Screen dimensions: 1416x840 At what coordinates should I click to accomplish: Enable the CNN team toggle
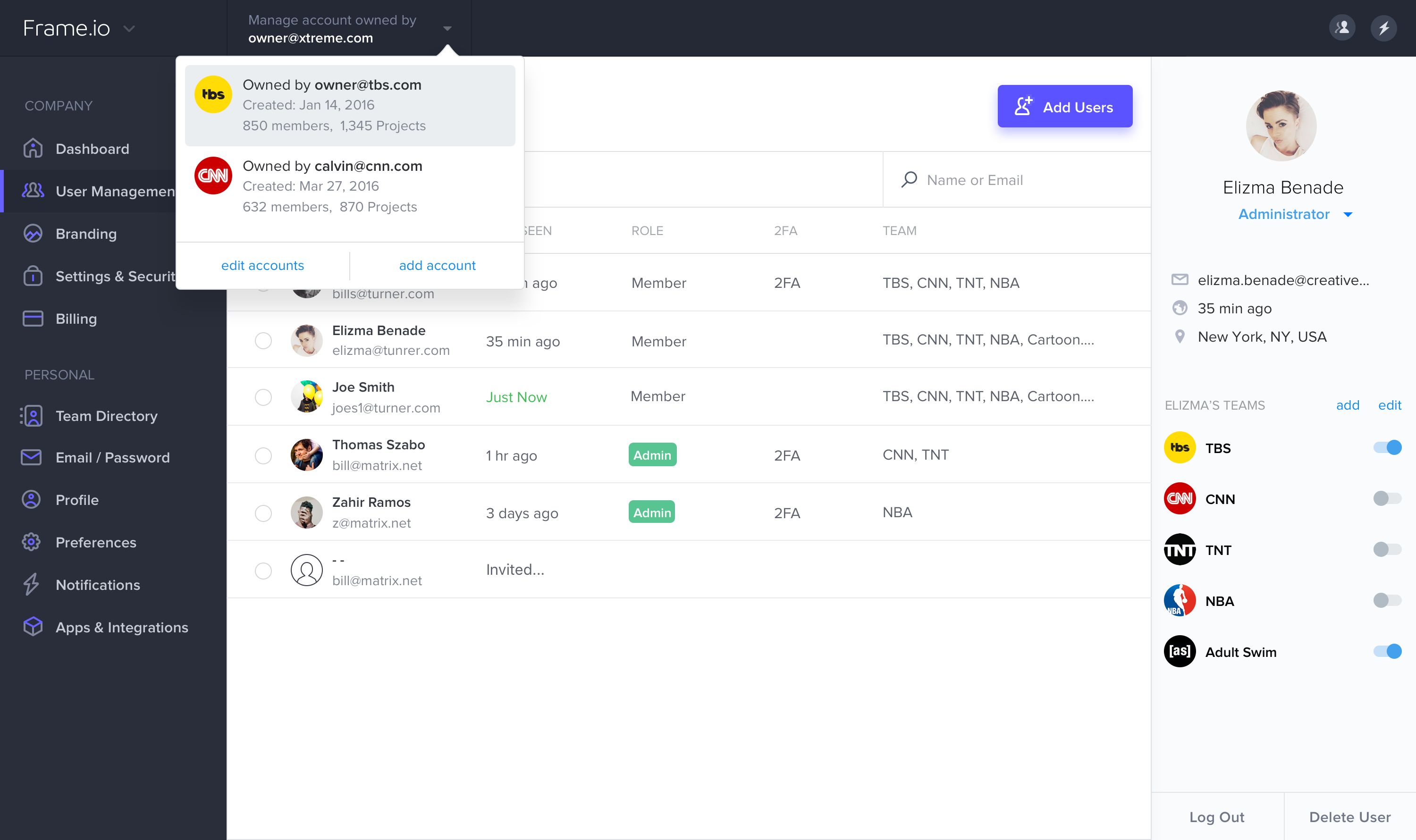(x=1387, y=499)
